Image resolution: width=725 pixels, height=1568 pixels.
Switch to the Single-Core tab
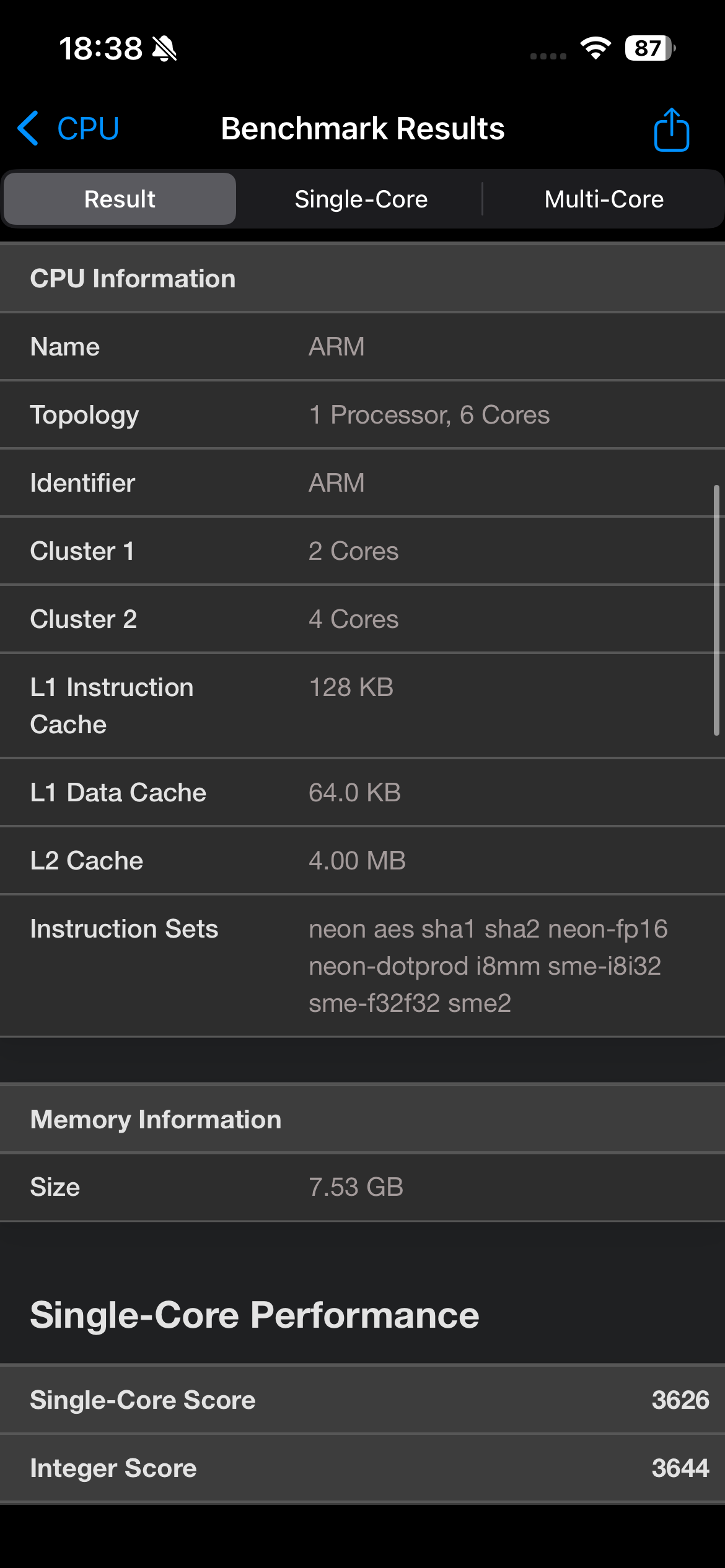[361, 199]
